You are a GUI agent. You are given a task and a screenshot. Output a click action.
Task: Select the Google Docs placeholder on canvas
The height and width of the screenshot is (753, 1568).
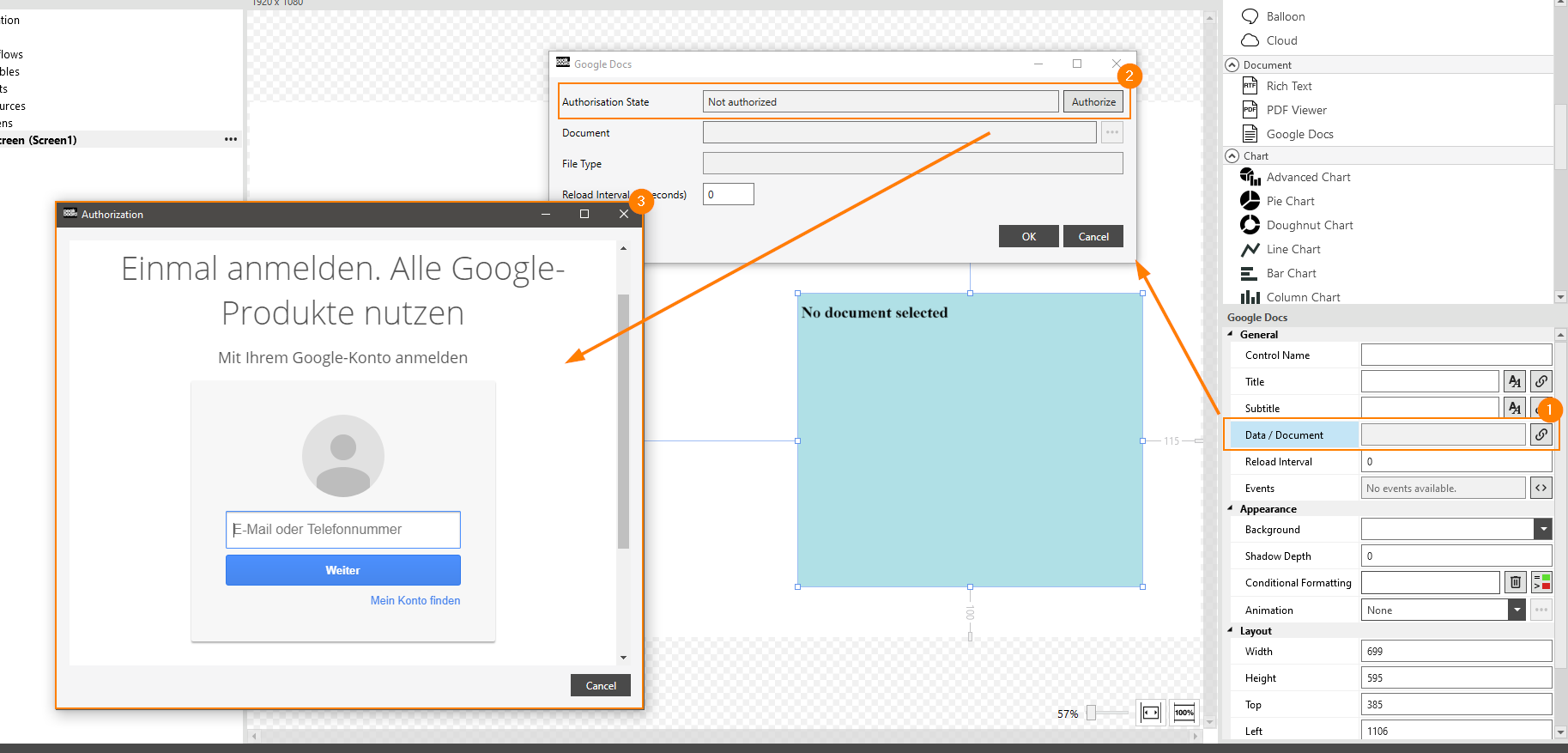pos(970,440)
